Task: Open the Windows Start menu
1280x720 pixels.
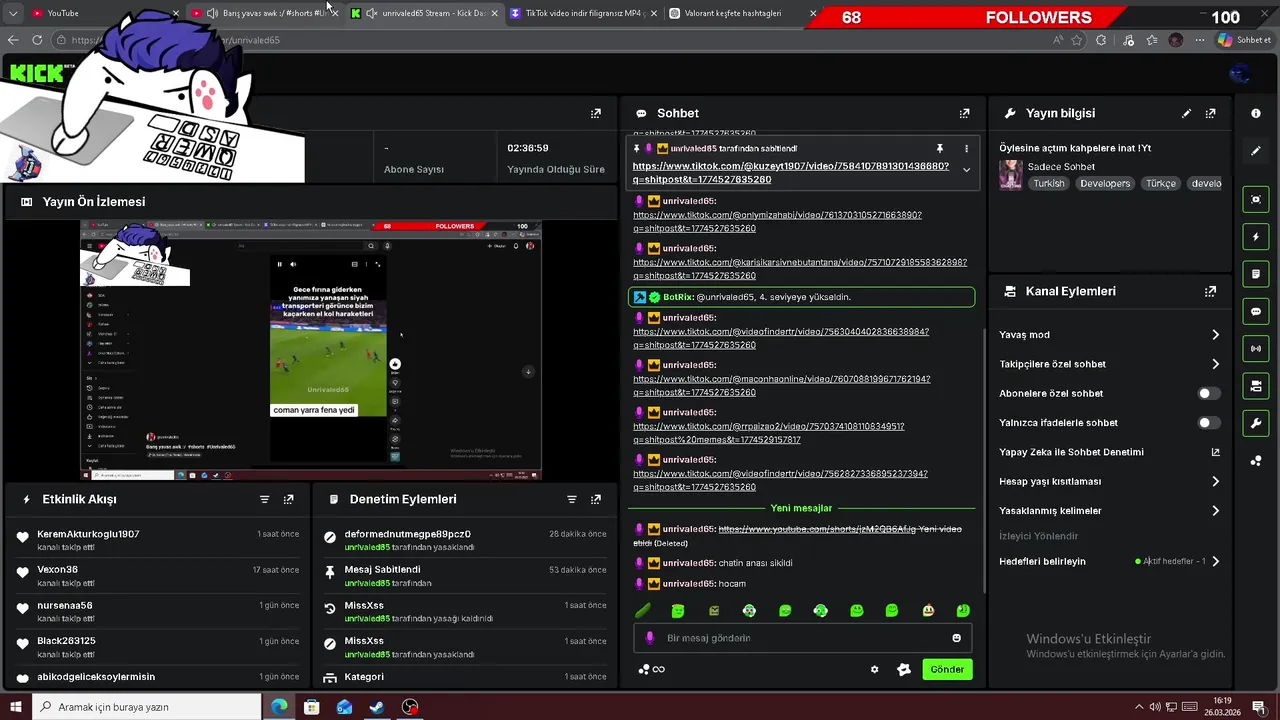Action: (x=15, y=707)
